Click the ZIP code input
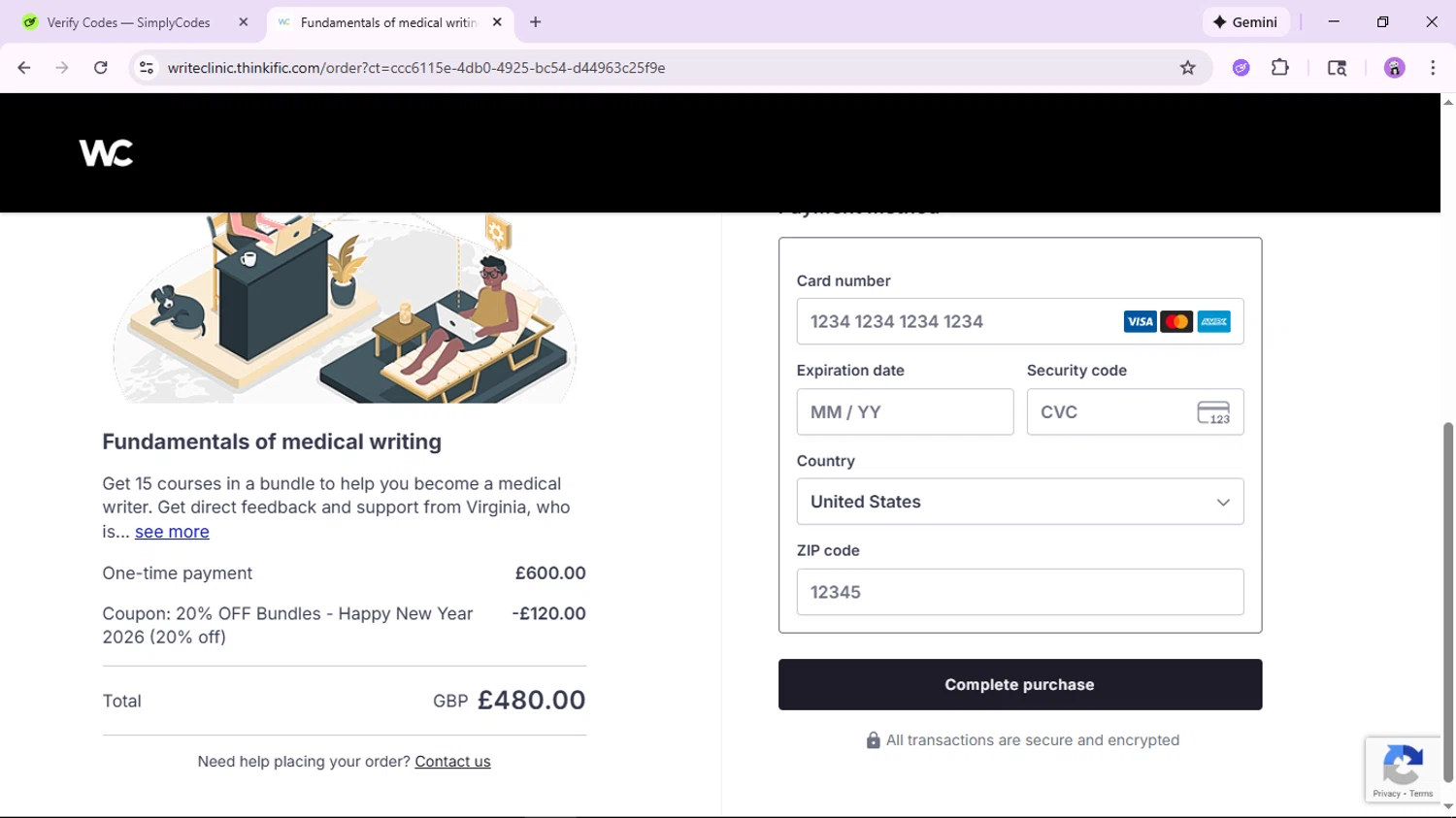This screenshot has height=818, width=1456. pyautogui.click(x=1019, y=592)
